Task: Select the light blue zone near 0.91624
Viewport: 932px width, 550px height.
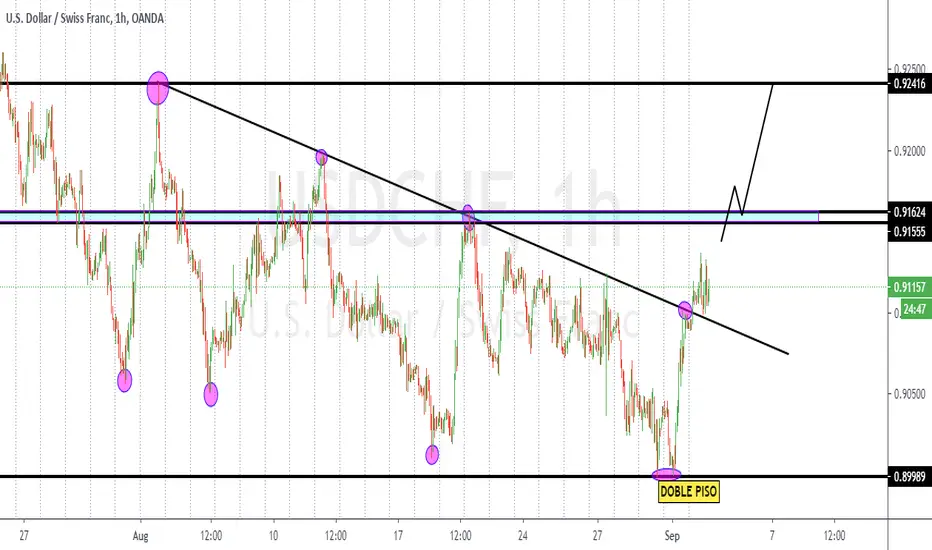Action: click(x=410, y=217)
